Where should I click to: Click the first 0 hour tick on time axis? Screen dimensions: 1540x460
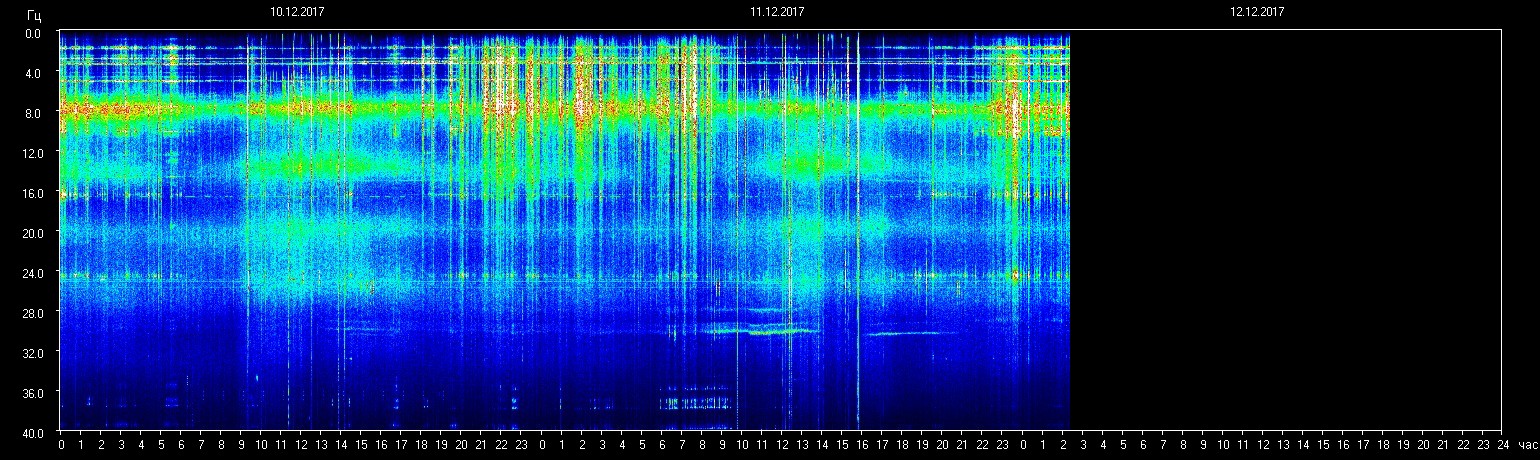61,445
